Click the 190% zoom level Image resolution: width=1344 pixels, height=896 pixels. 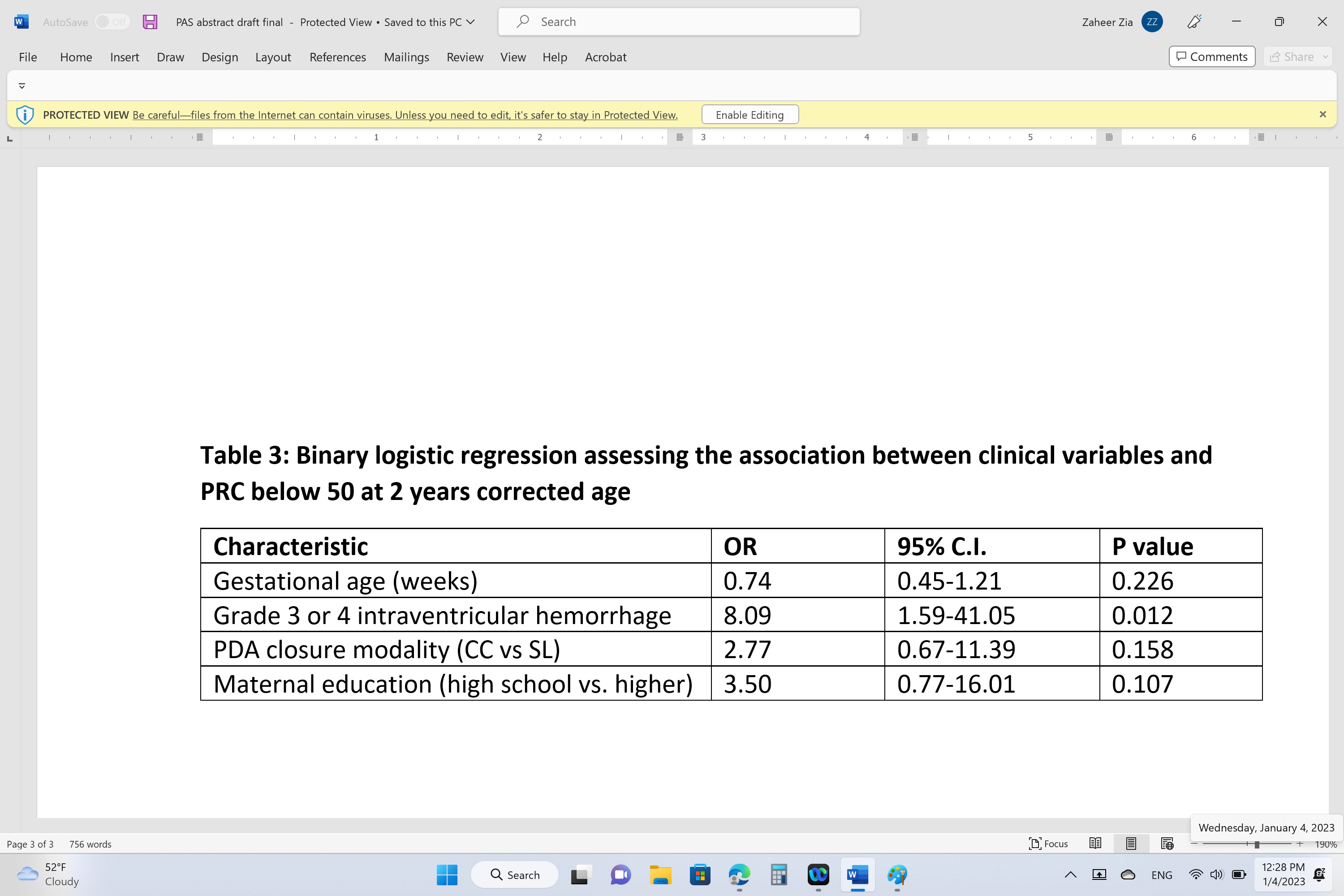[x=1326, y=844]
